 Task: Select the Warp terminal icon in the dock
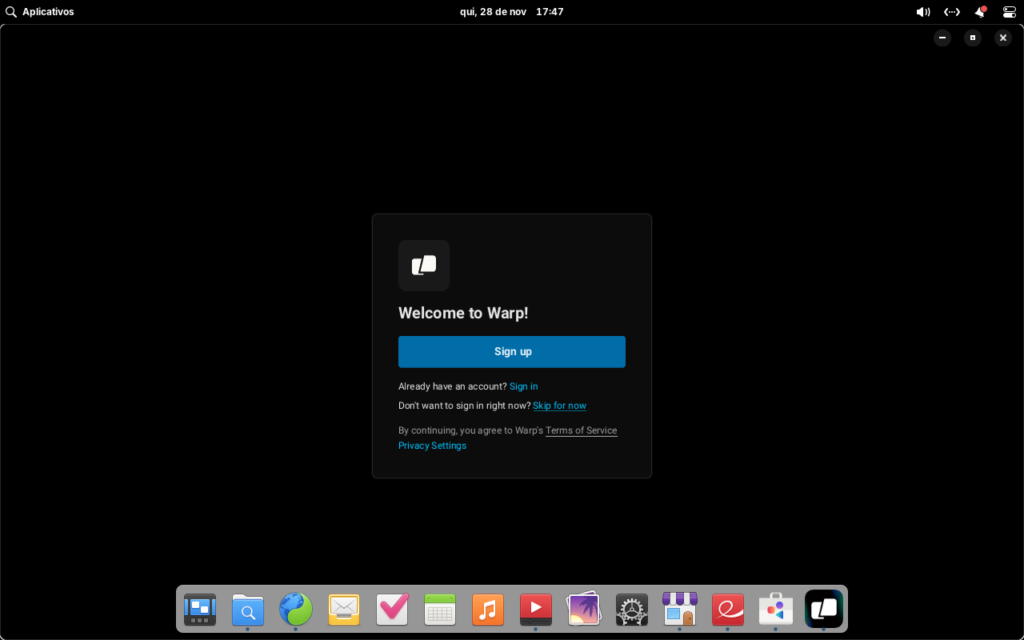click(824, 609)
